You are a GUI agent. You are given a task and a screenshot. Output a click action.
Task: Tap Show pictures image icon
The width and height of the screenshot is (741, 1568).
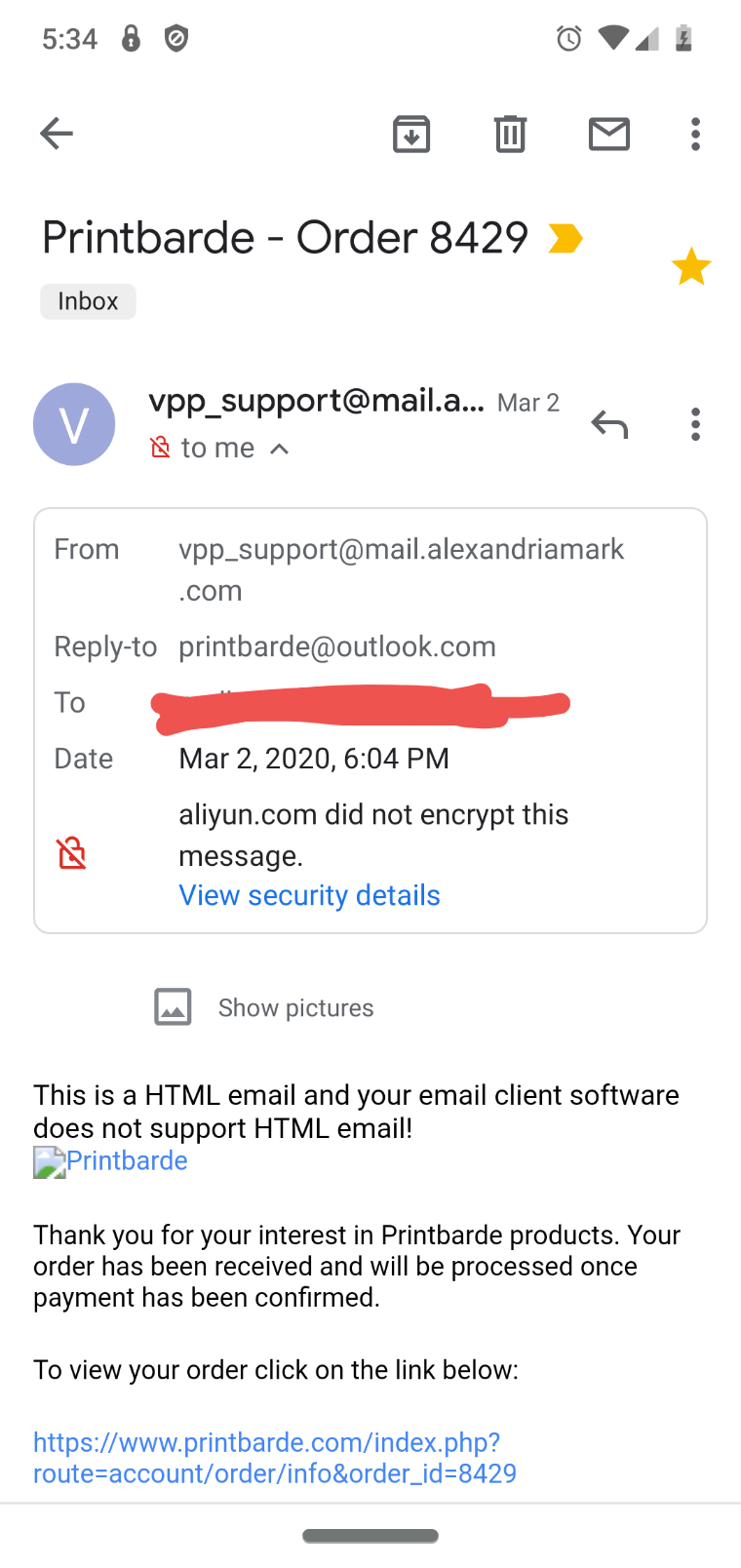(173, 1007)
